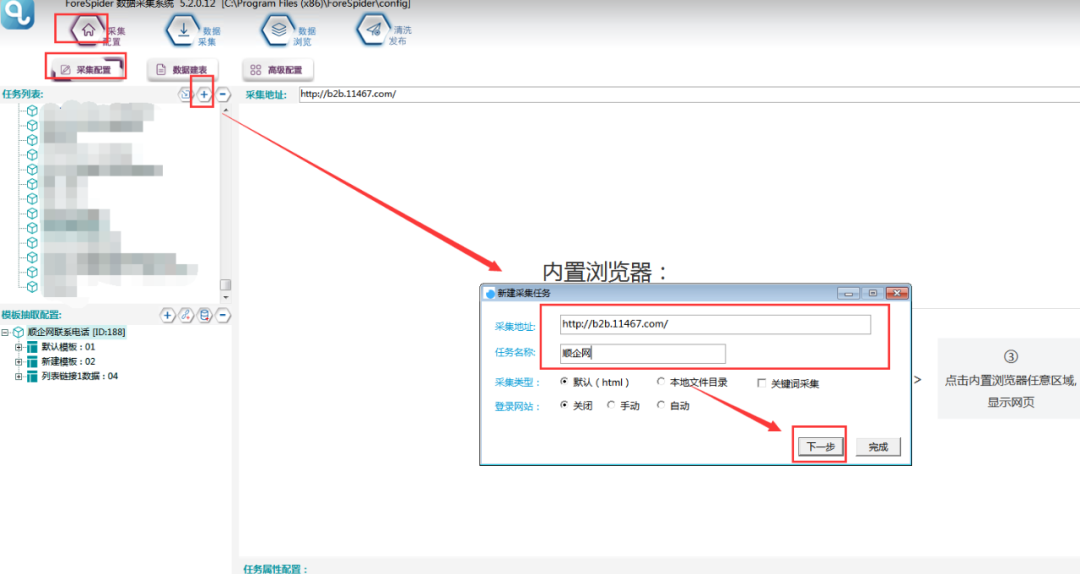Click the 内置浏览器 heading text

[x=605, y=272]
